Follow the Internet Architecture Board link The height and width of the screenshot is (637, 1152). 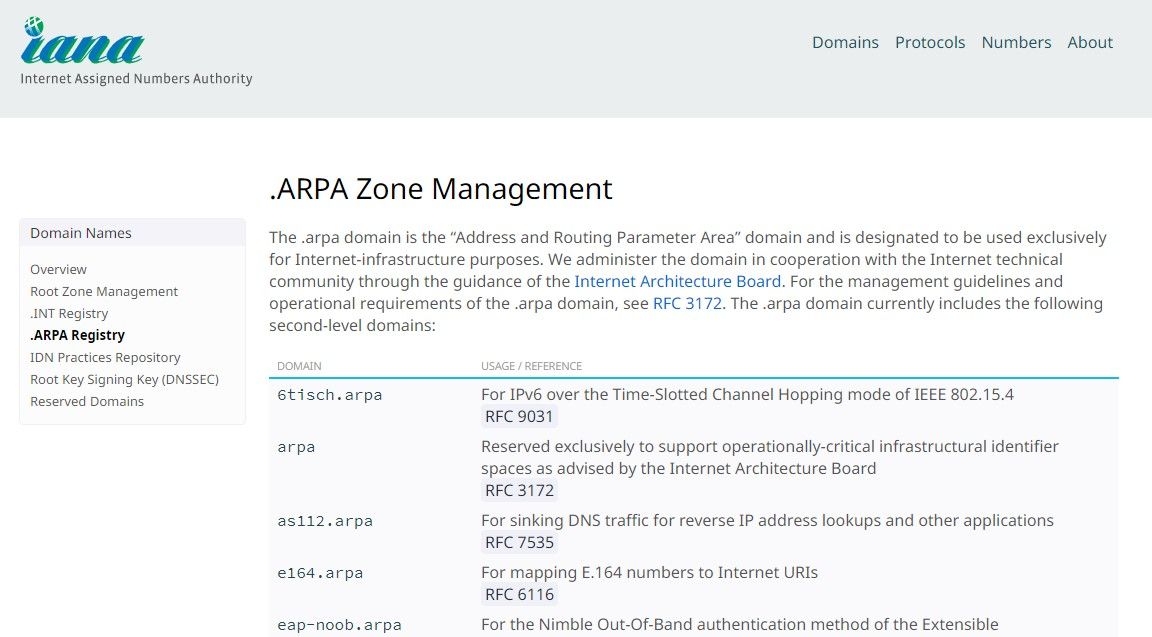pyautogui.click(x=677, y=281)
